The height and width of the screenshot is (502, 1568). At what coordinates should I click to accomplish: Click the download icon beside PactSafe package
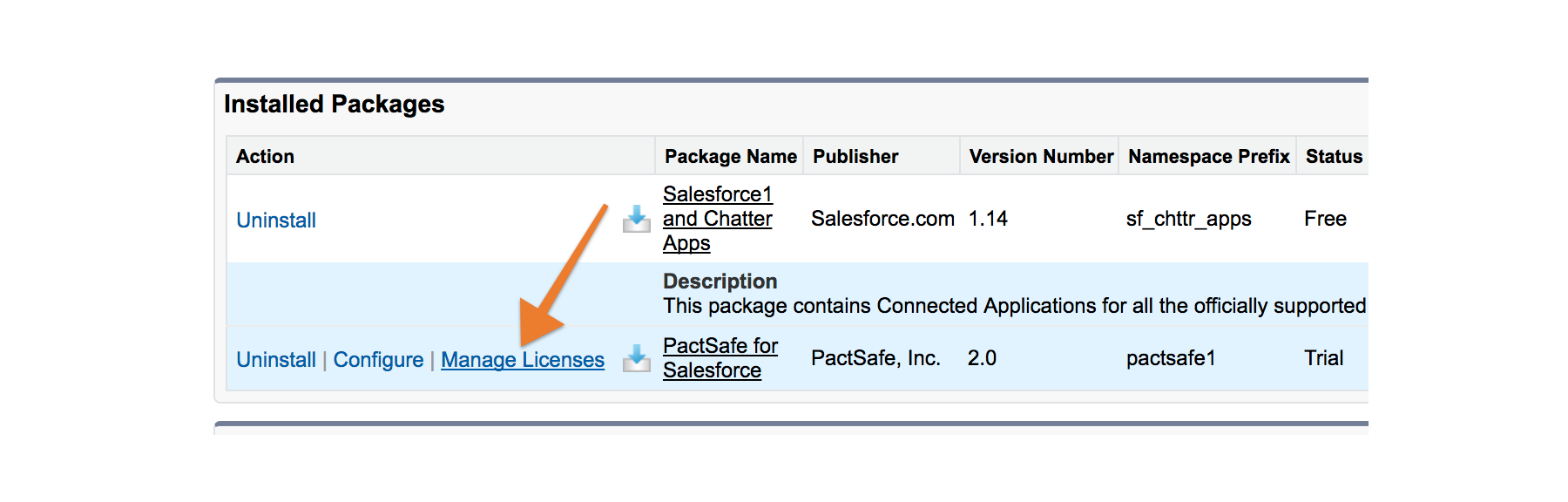point(637,358)
